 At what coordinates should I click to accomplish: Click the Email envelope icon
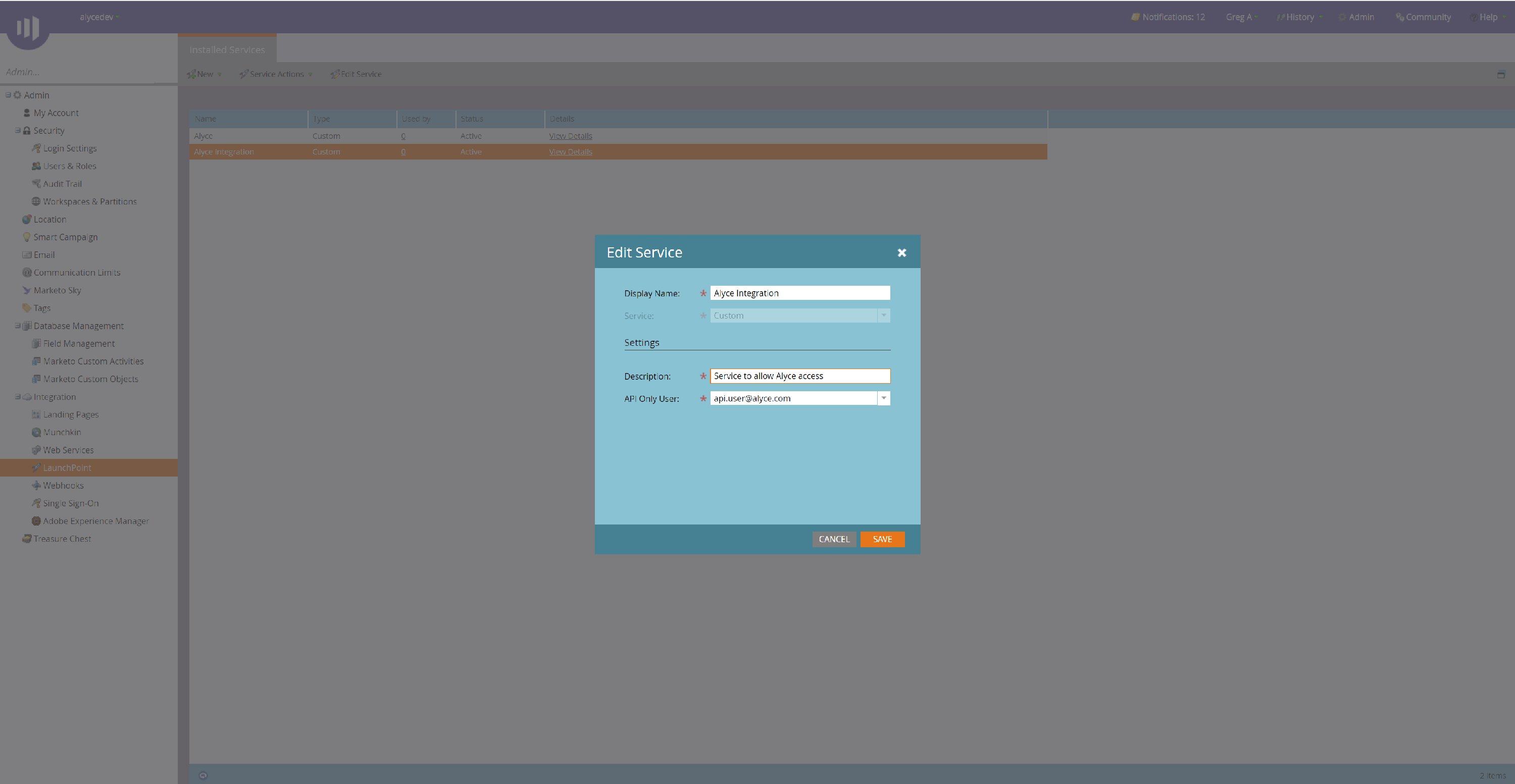tap(26, 254)
